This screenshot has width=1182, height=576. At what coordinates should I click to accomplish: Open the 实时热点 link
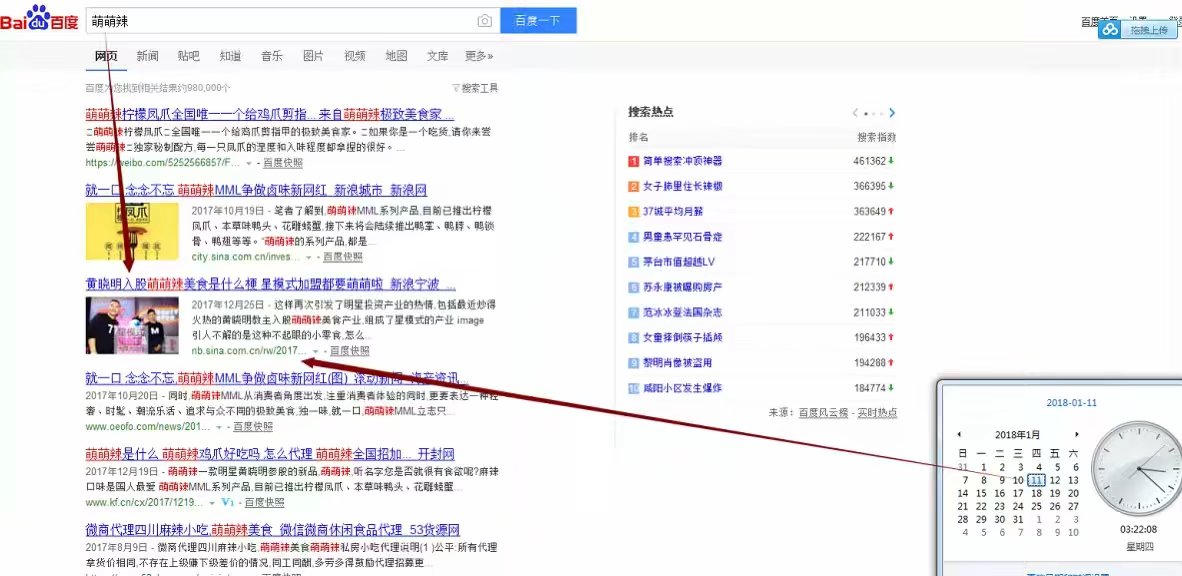(x=877, y=413)
